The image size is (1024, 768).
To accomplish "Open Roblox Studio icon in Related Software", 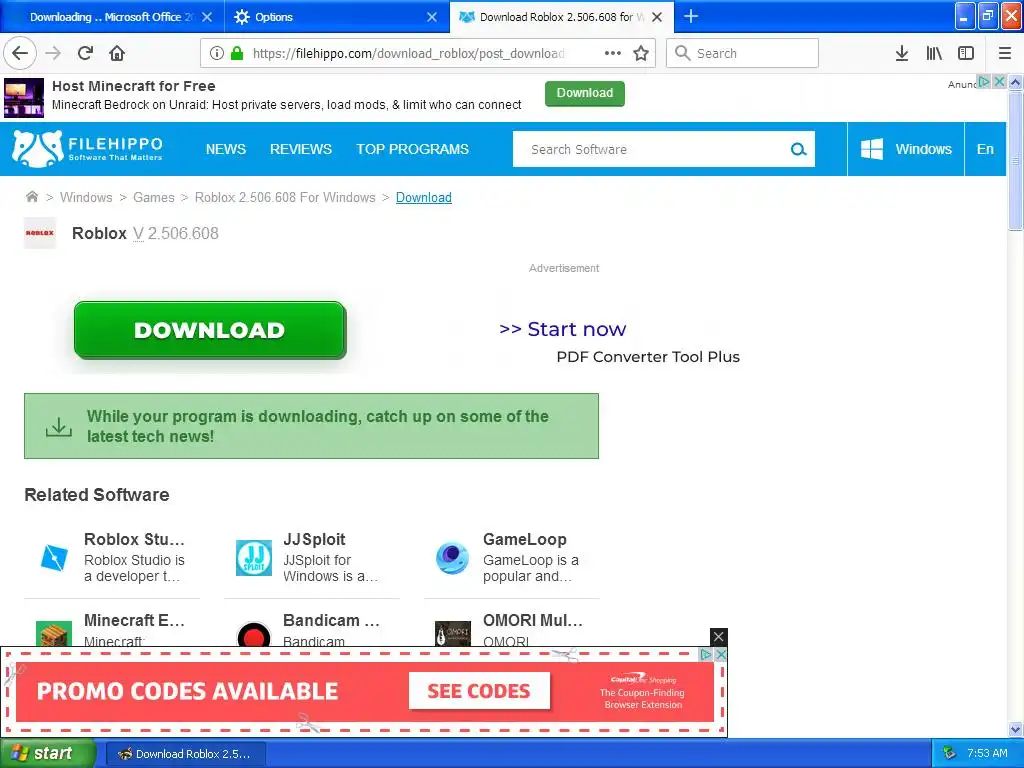I will click(54, 558).
